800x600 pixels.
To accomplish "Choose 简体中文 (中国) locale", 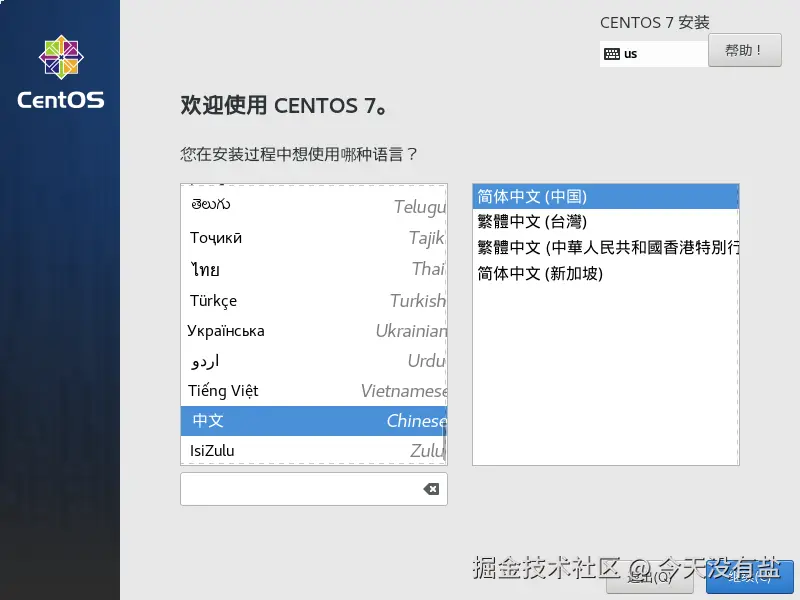I will tap(606, 196).
